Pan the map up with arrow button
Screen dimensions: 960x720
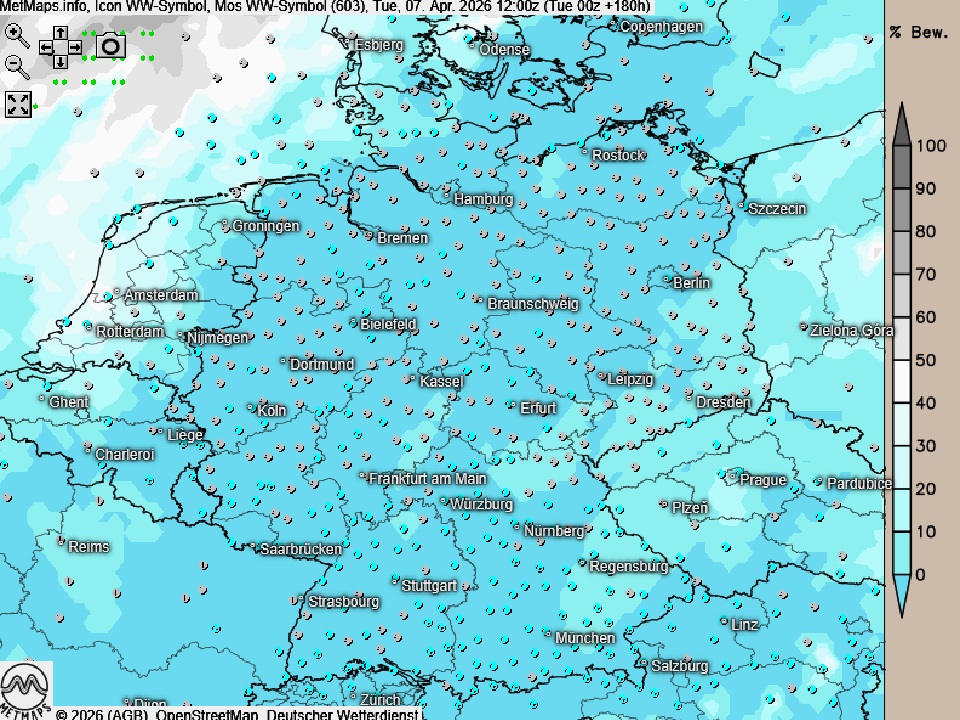[60, 34]
